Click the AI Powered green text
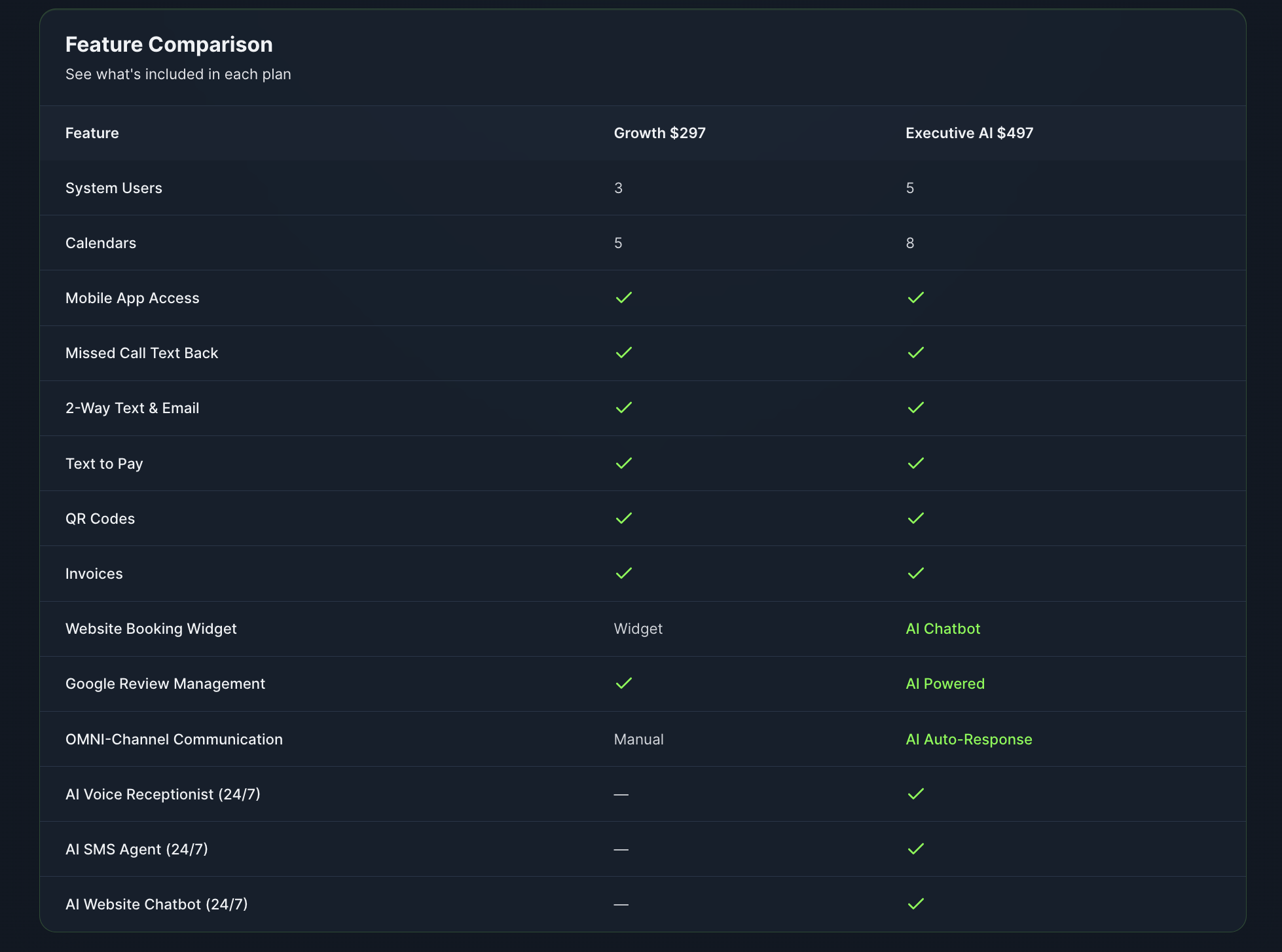The height and width of the screenshot is (952, 1282). coord(945,684)
